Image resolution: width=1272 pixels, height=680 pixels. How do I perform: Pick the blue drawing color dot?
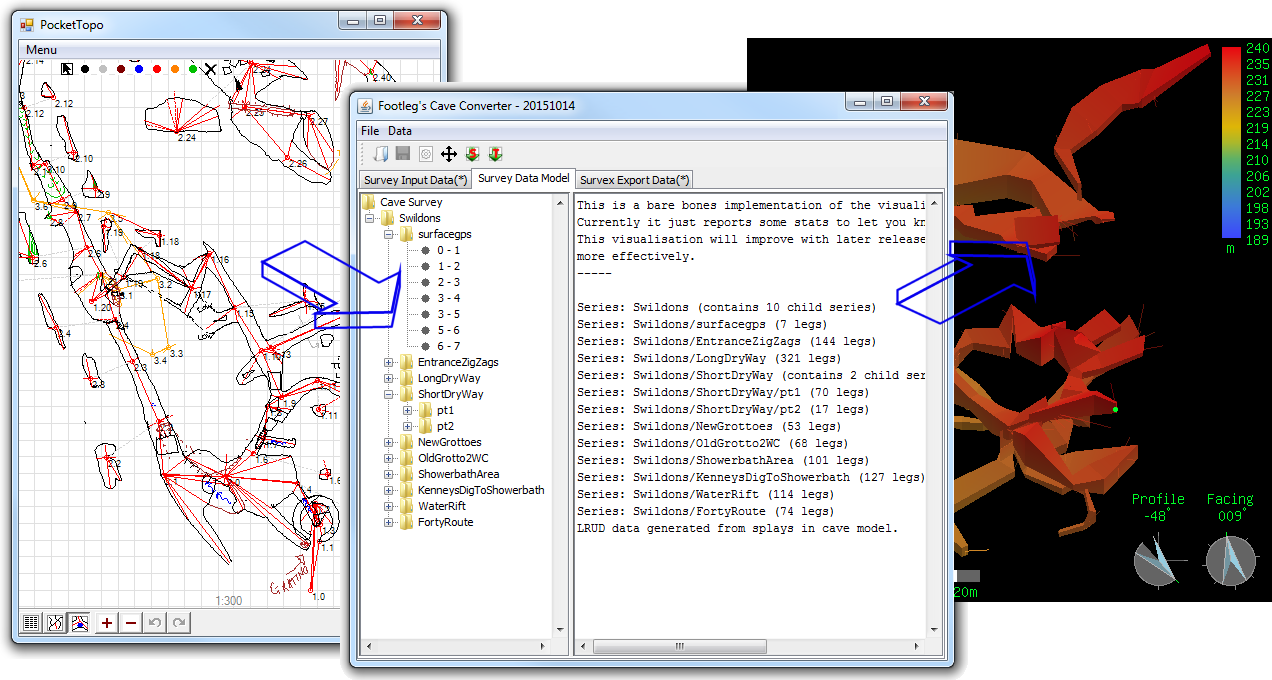[x=139, y=69]
